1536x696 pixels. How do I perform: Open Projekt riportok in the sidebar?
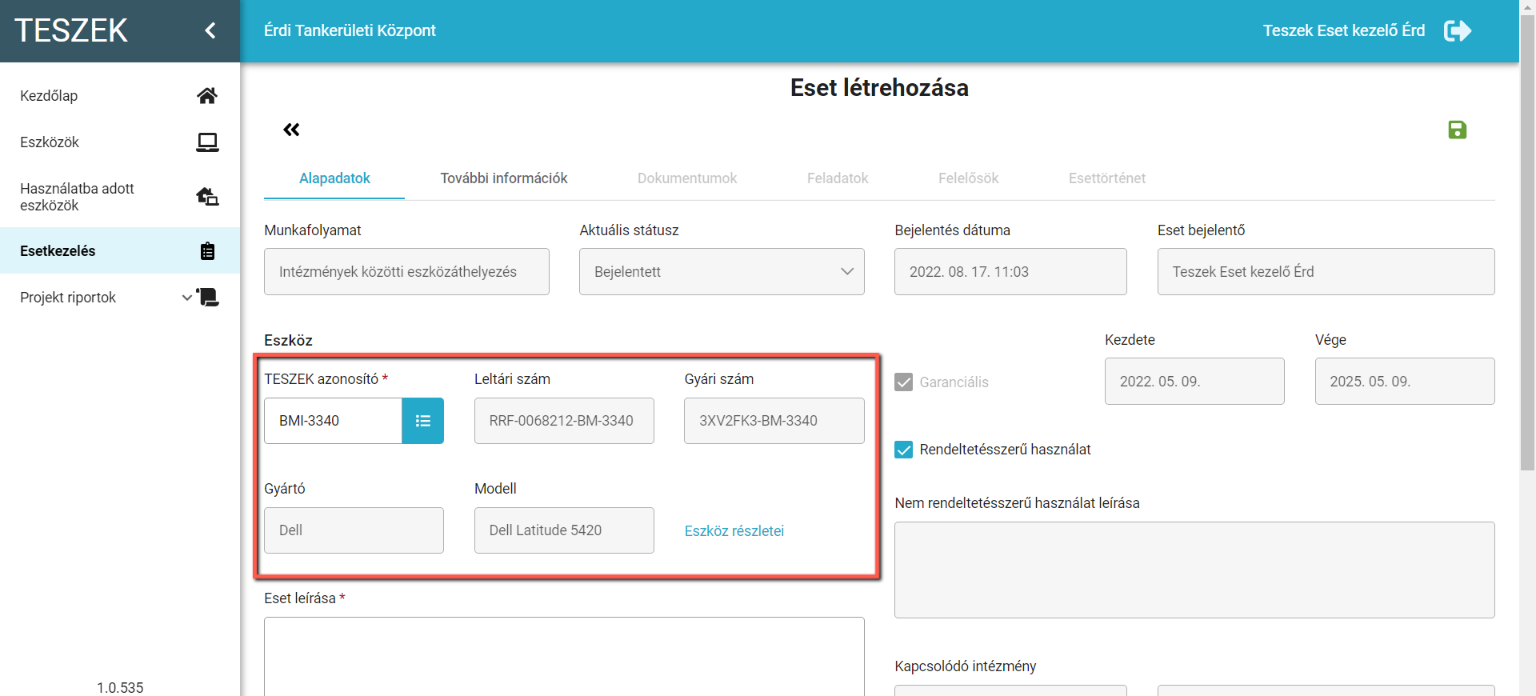(x=120, y=297)
